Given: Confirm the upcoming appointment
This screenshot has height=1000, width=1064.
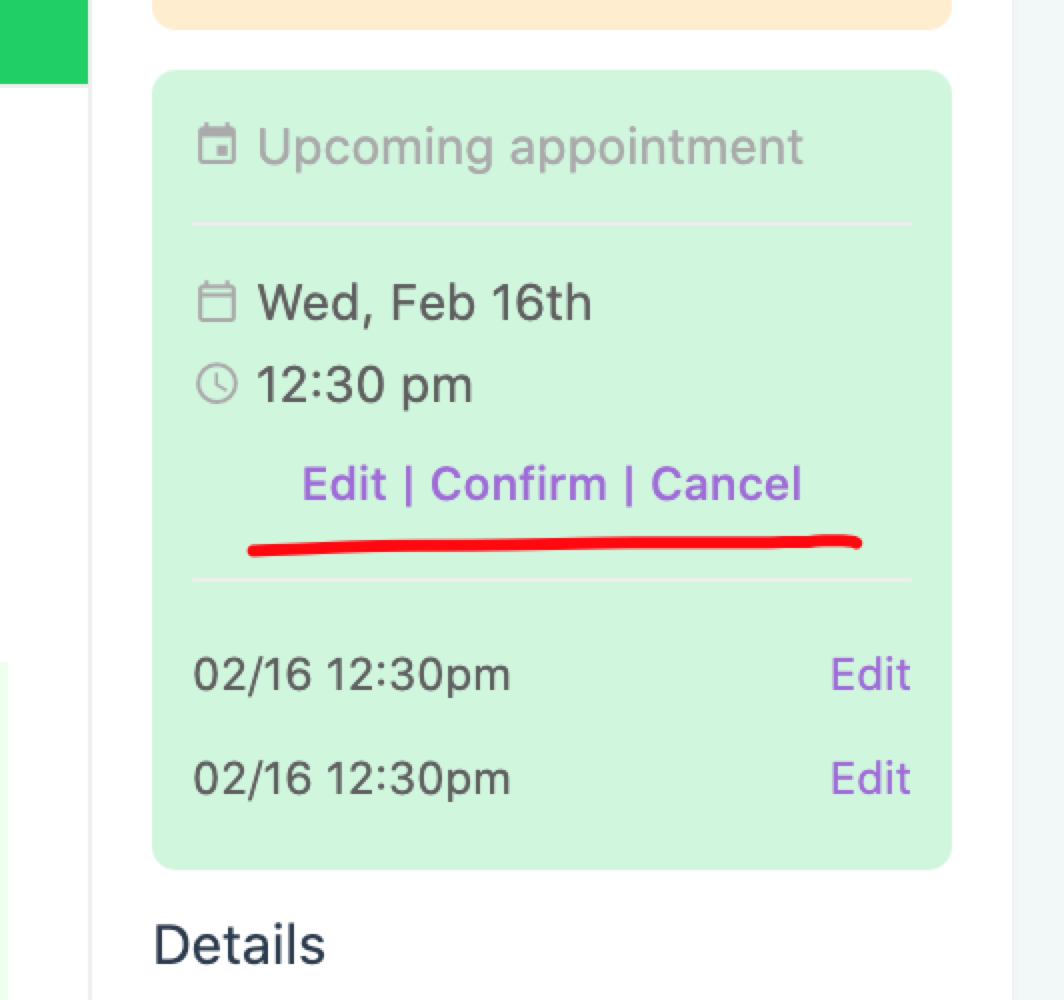Looking at the screenshot, I should (x=518, y=484).
